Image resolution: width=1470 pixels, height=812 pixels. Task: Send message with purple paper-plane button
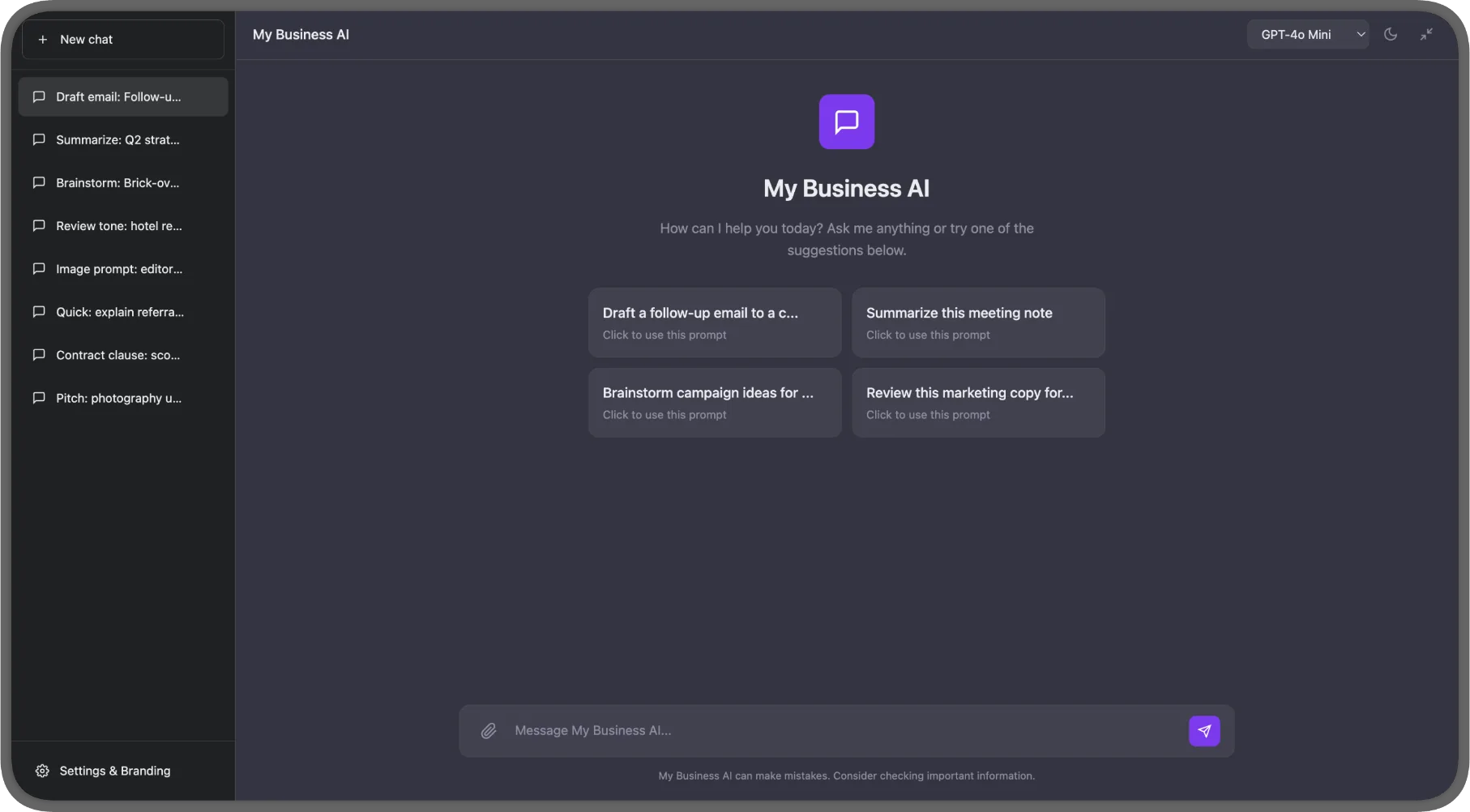[x=1204, y=731]
